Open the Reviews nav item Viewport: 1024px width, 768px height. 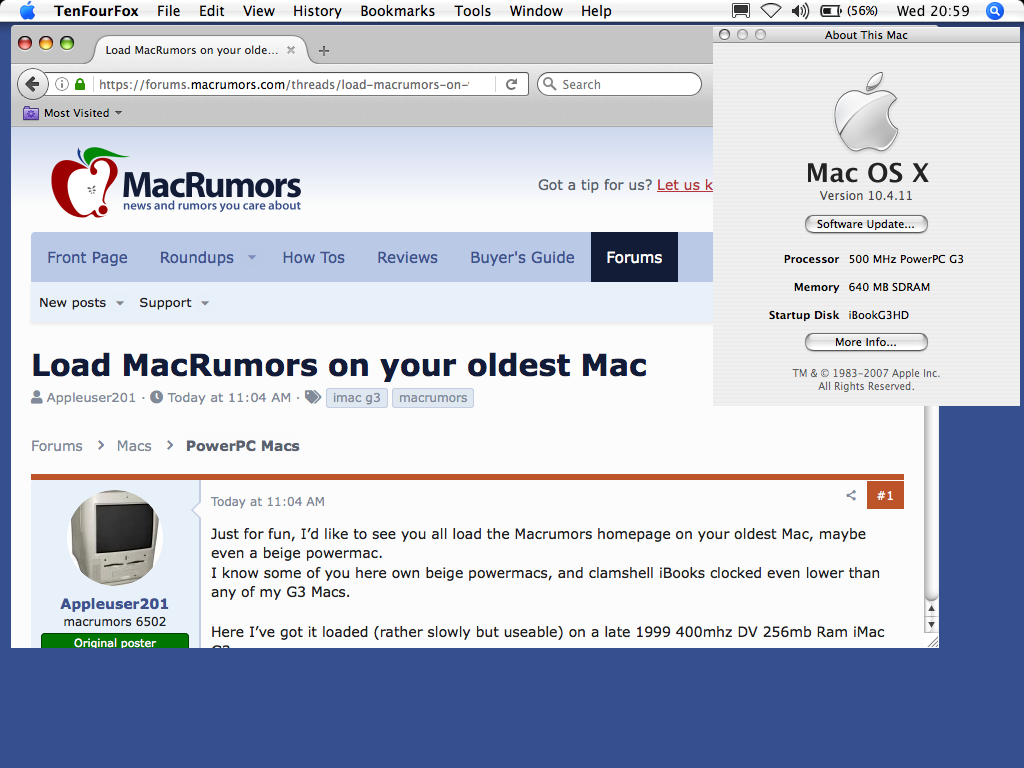408,257
